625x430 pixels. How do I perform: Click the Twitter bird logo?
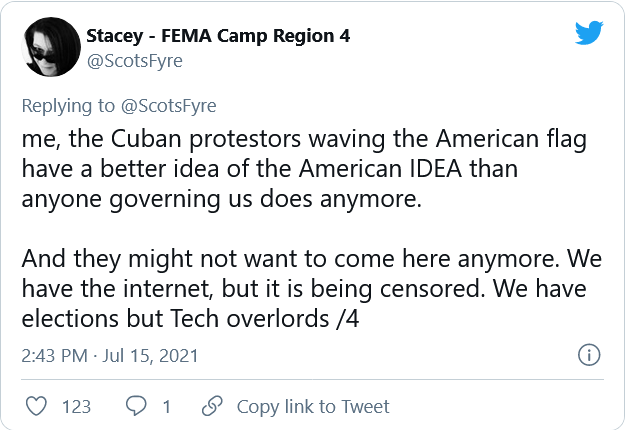click(589, 34)
